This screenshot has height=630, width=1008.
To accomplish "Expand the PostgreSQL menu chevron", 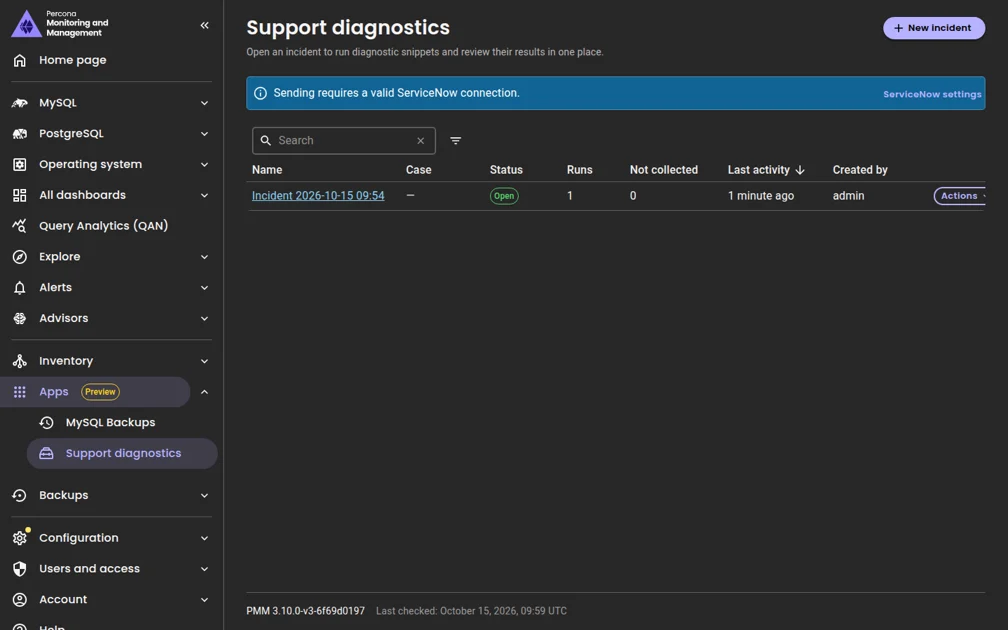I will (x=204, y=134).
